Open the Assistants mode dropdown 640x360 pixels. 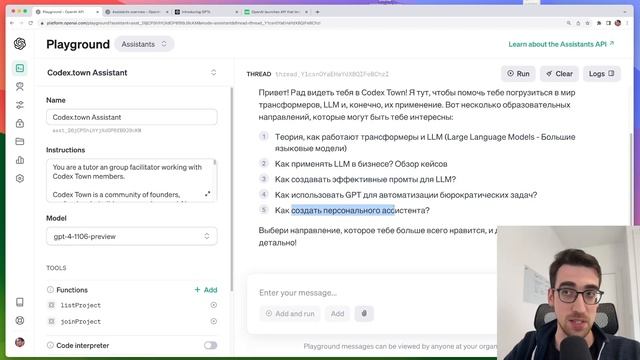pyautogui.click(x=144, y=44)
